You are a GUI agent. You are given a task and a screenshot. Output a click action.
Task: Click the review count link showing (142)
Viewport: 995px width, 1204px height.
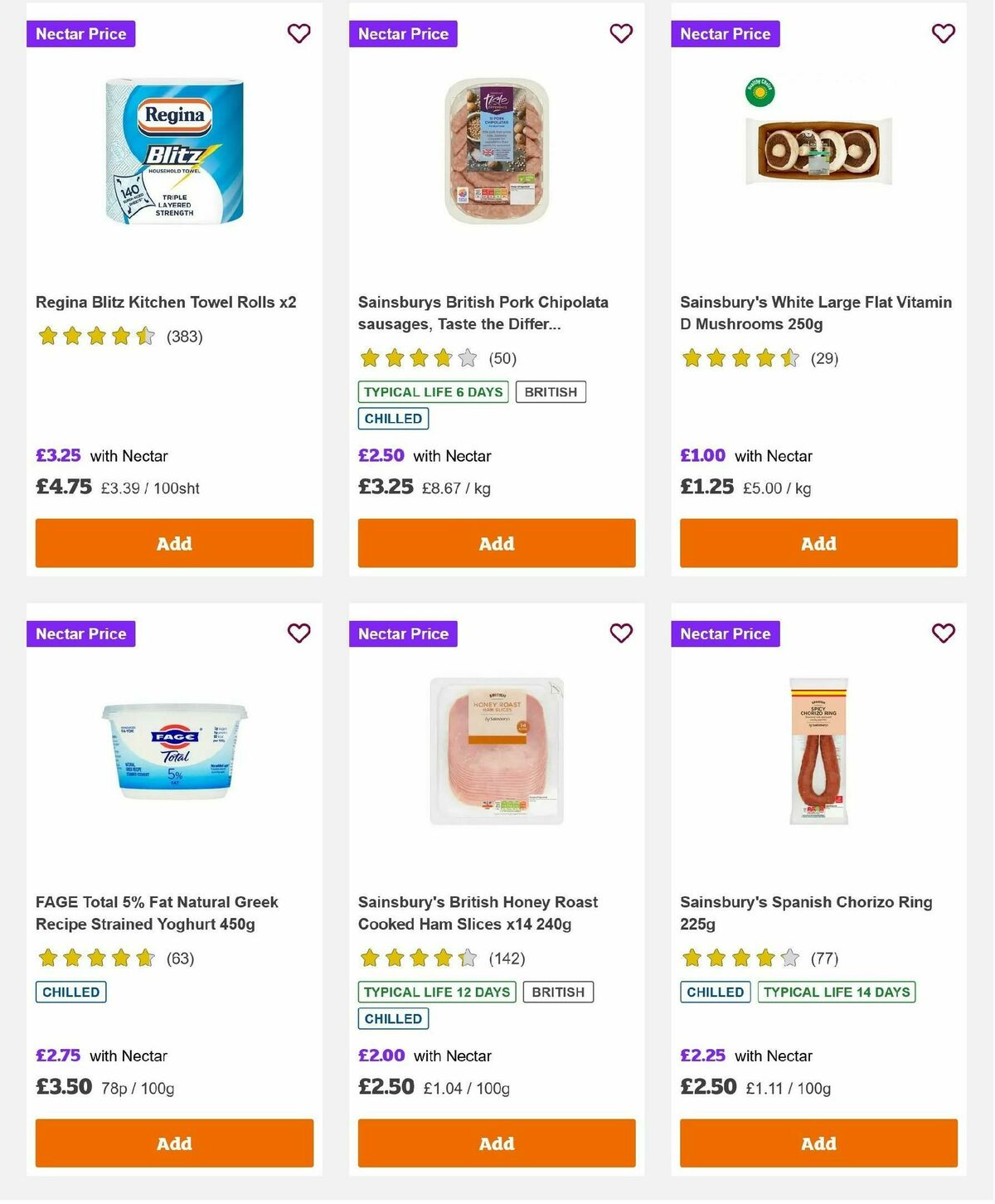pos(507,959)
